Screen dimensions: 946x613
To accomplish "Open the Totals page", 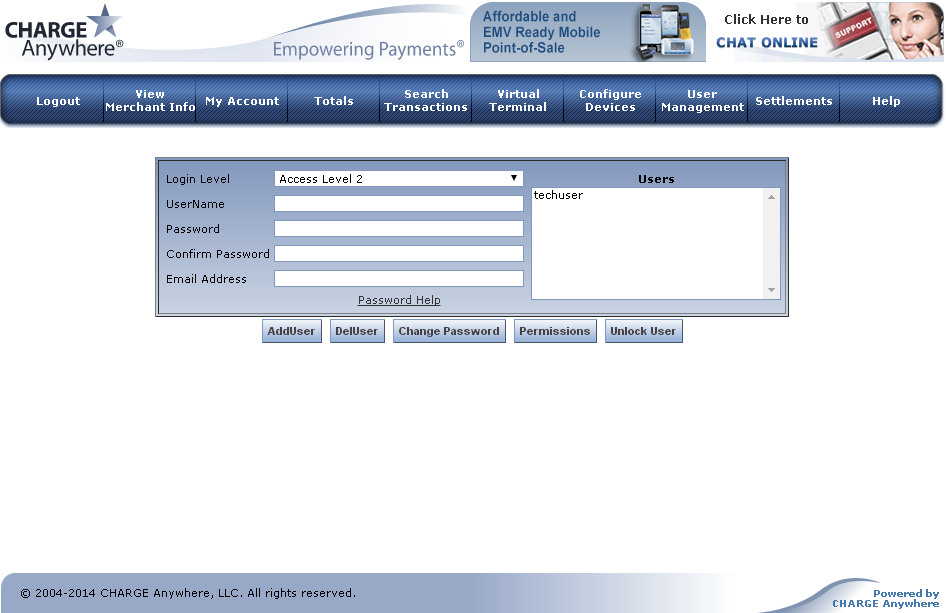I will pyautogui.click(x=334, y=101).
